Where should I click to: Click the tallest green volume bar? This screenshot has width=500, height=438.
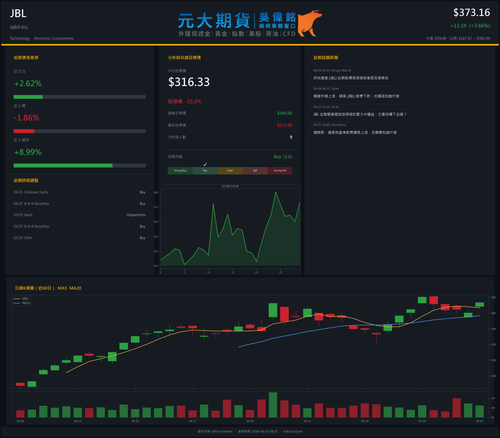[x=273, y=405]
